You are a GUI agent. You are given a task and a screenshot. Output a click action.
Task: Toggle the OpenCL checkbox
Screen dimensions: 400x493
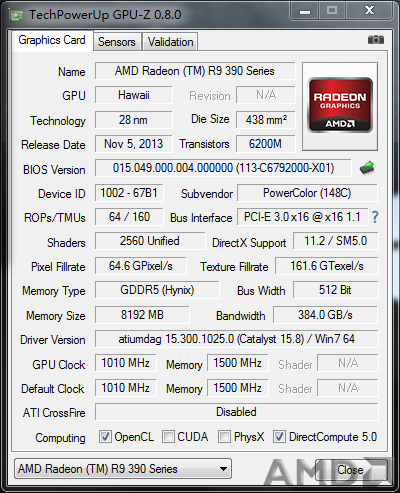point(105,436)
